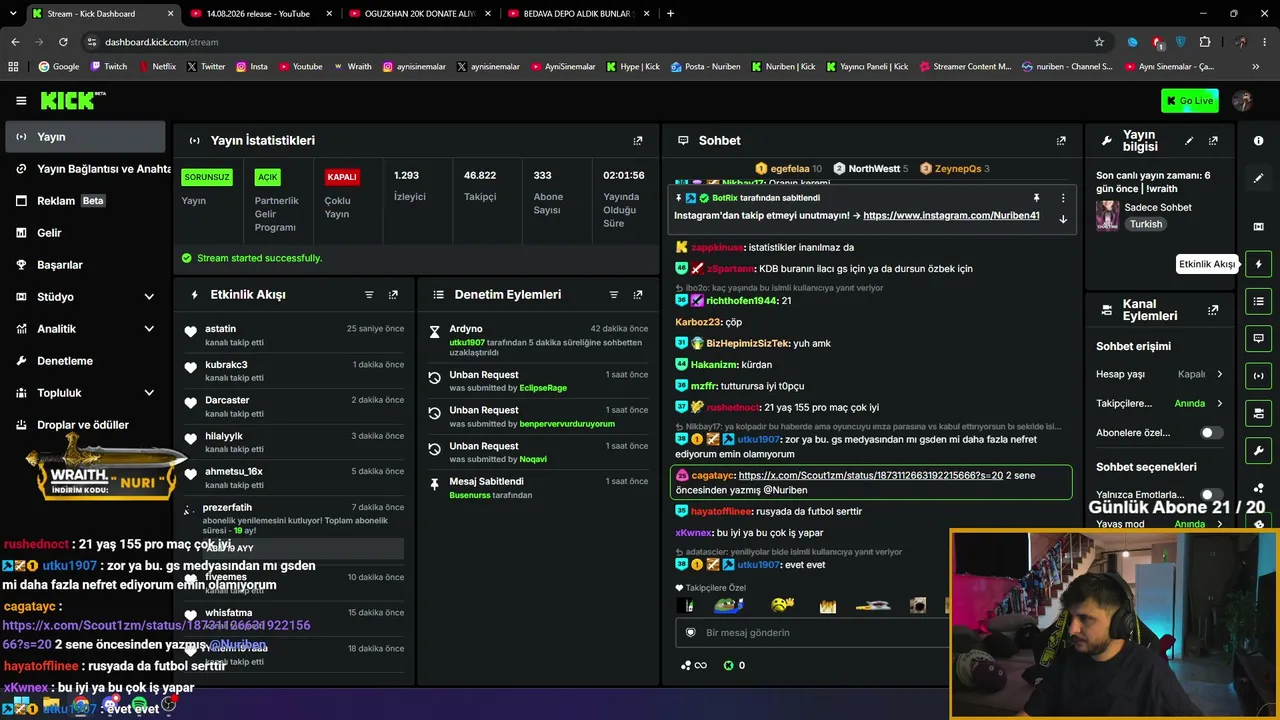Toggle the wrench widget icon in right rail
Screen dimensions: 1280x720
(1259, 450)
